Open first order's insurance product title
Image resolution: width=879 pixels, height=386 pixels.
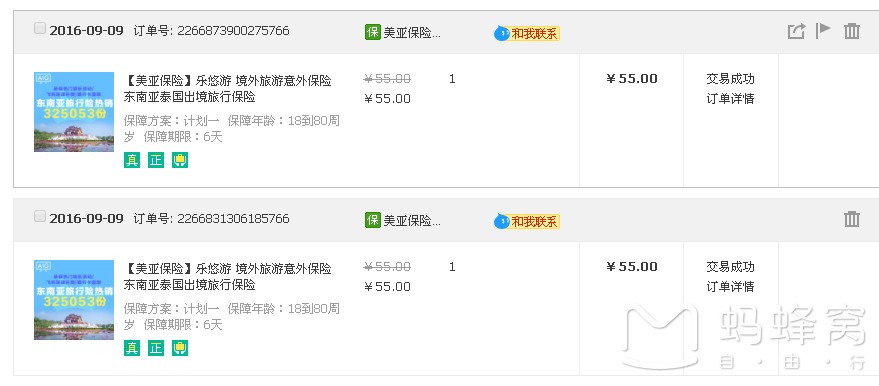227,89
